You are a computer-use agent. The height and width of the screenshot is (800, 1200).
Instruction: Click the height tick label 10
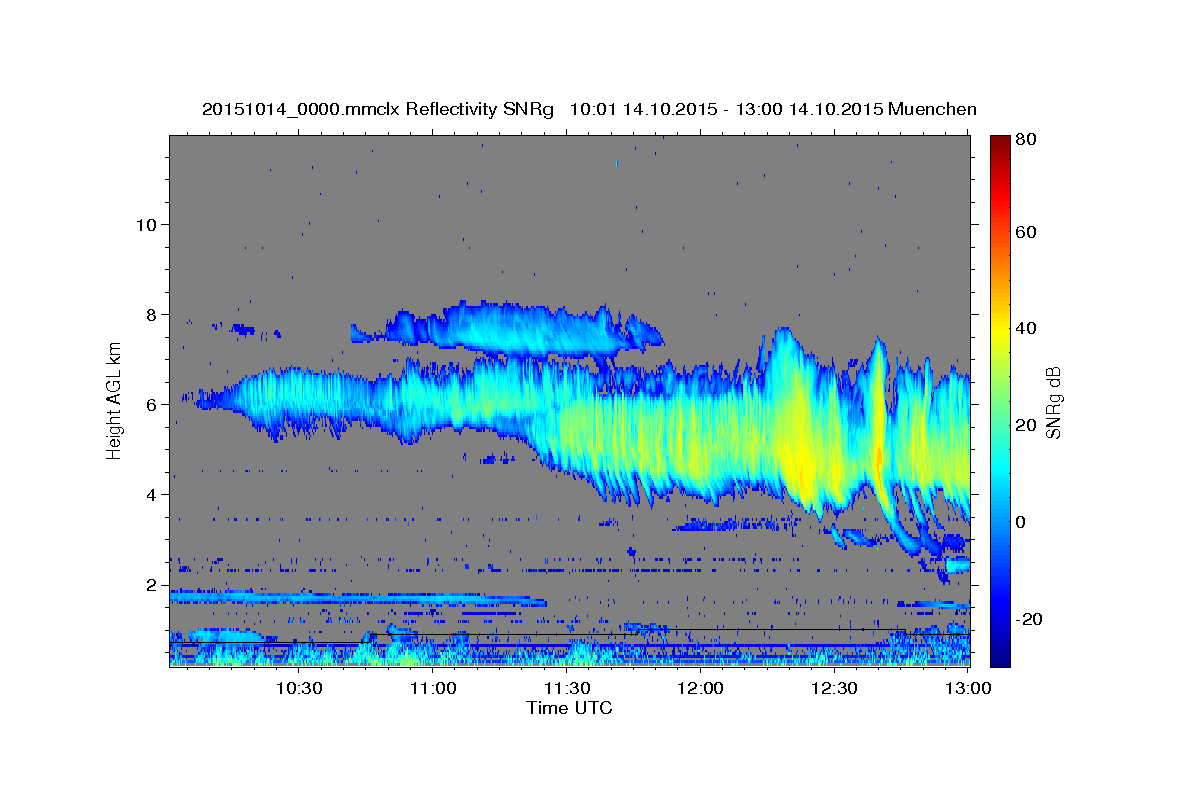pyautogui.click(x=147, y=224)
